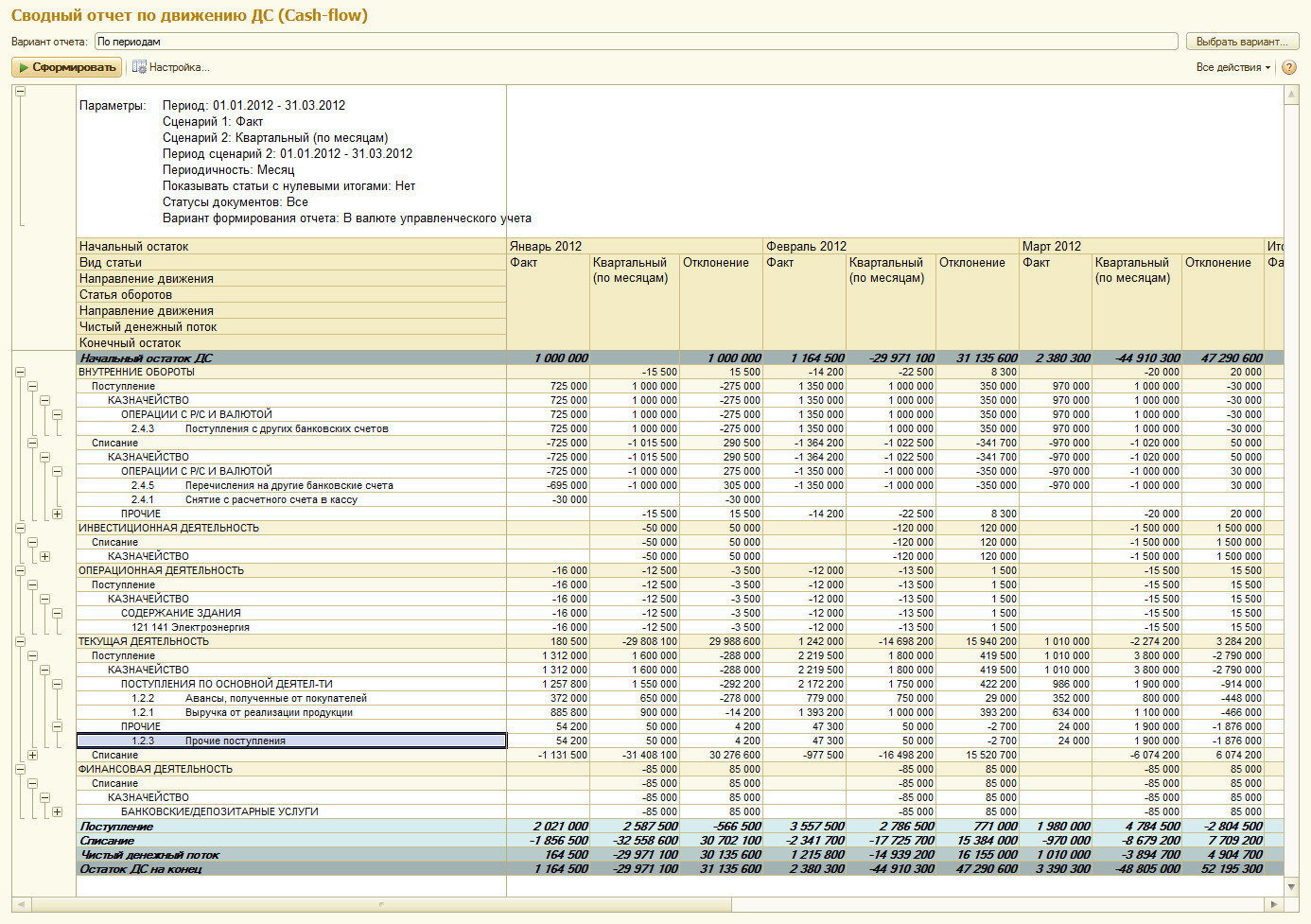This screenshot has width=1311, height=924.
Task: Click the Выбрать вариант button
Action: pos(1241,42)
